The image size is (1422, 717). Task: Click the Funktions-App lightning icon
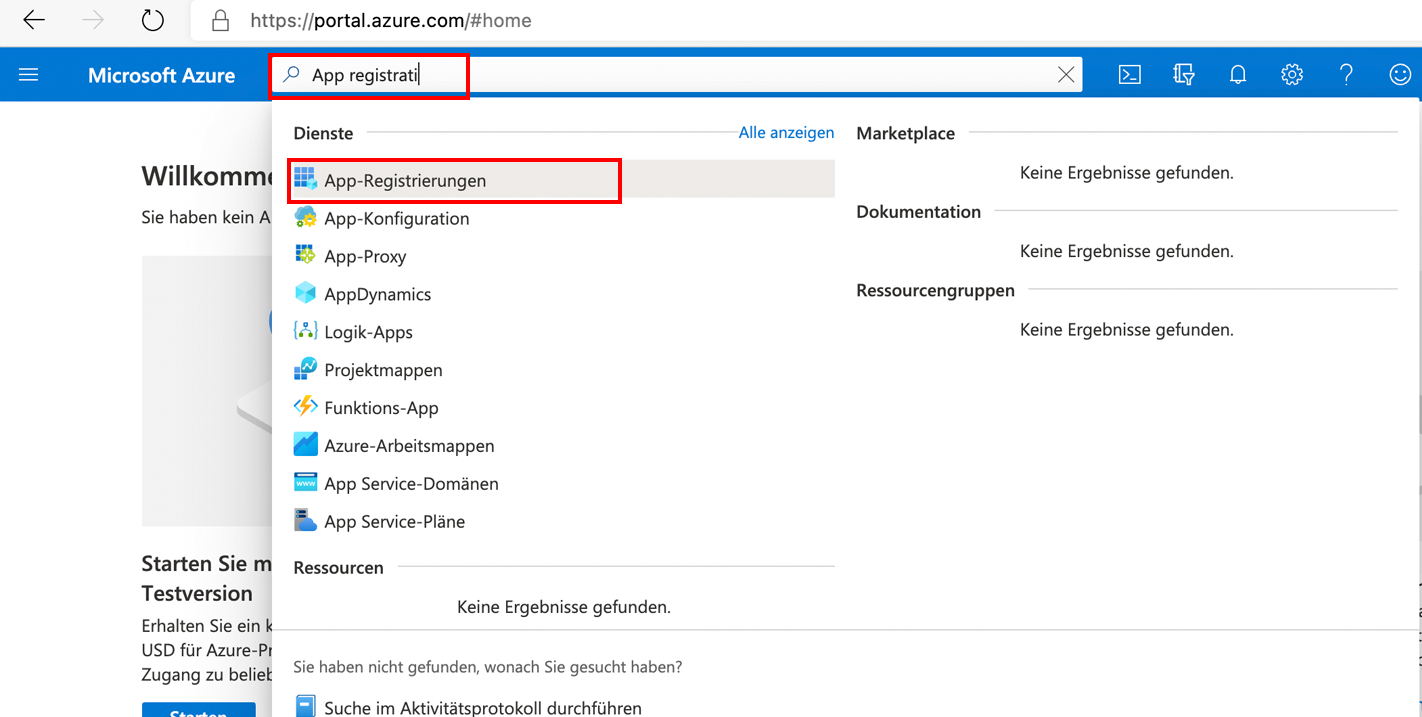305,408
